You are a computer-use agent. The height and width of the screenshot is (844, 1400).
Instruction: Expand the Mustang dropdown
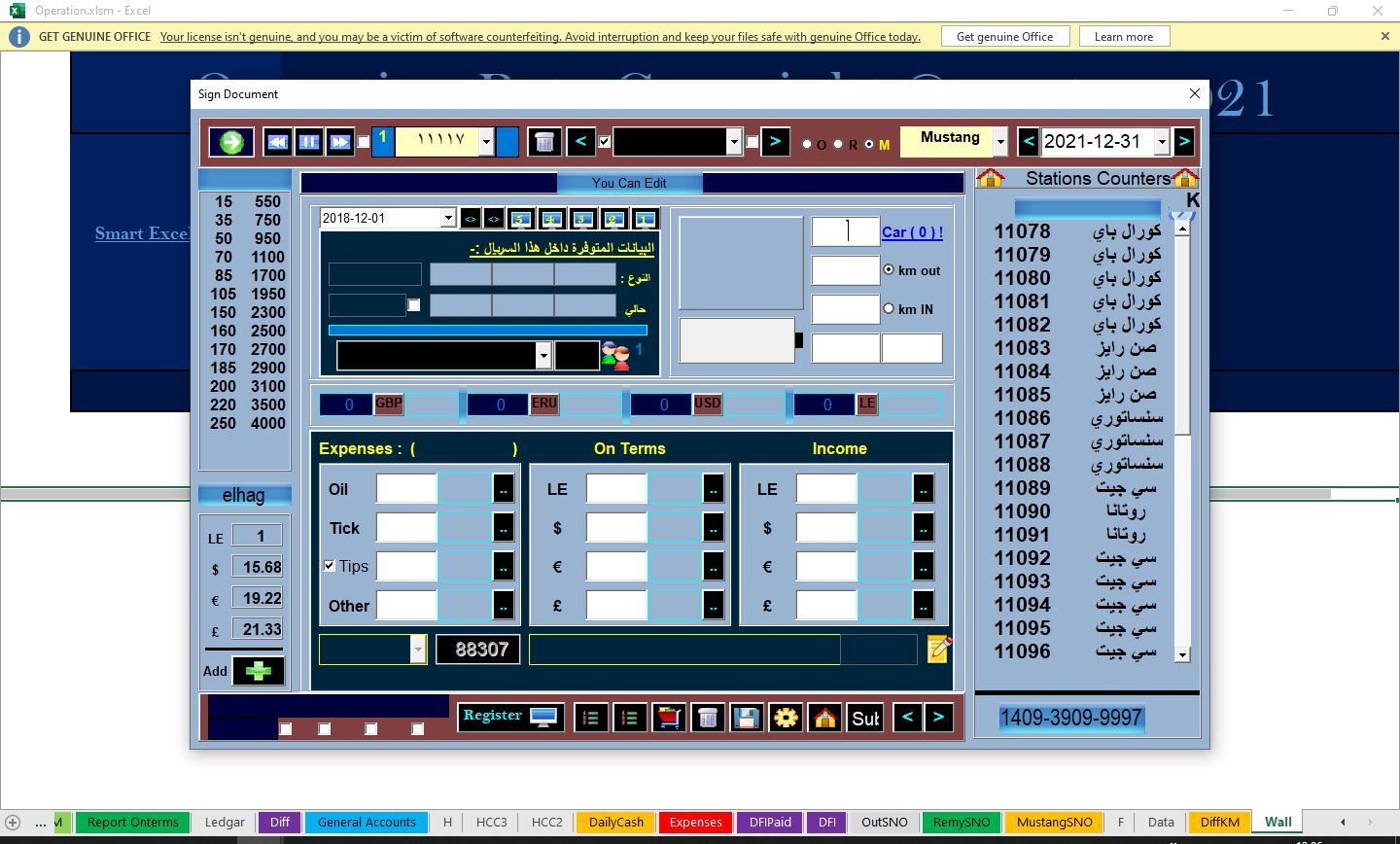[x=999, y=142]
